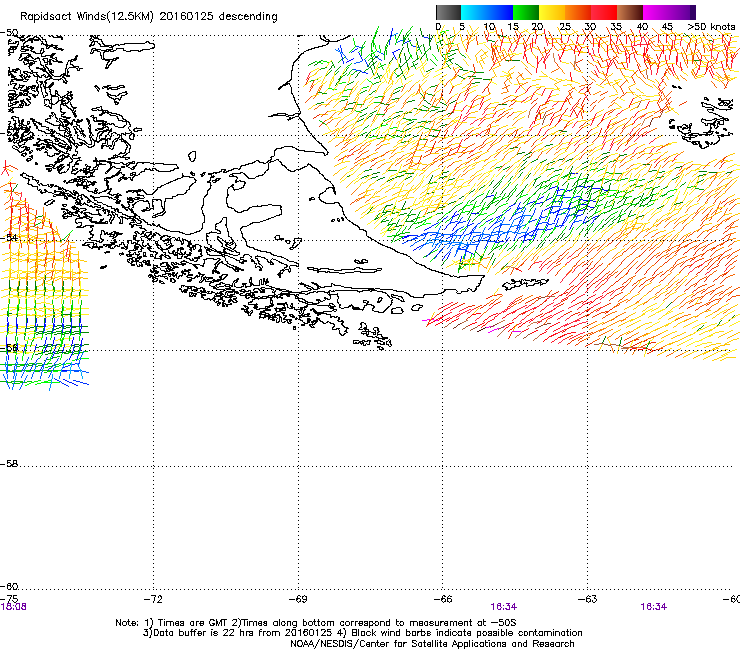This screenshot has width=740, height=650.
Task: Click the "-60" latitude axis label
Action: 9,587
